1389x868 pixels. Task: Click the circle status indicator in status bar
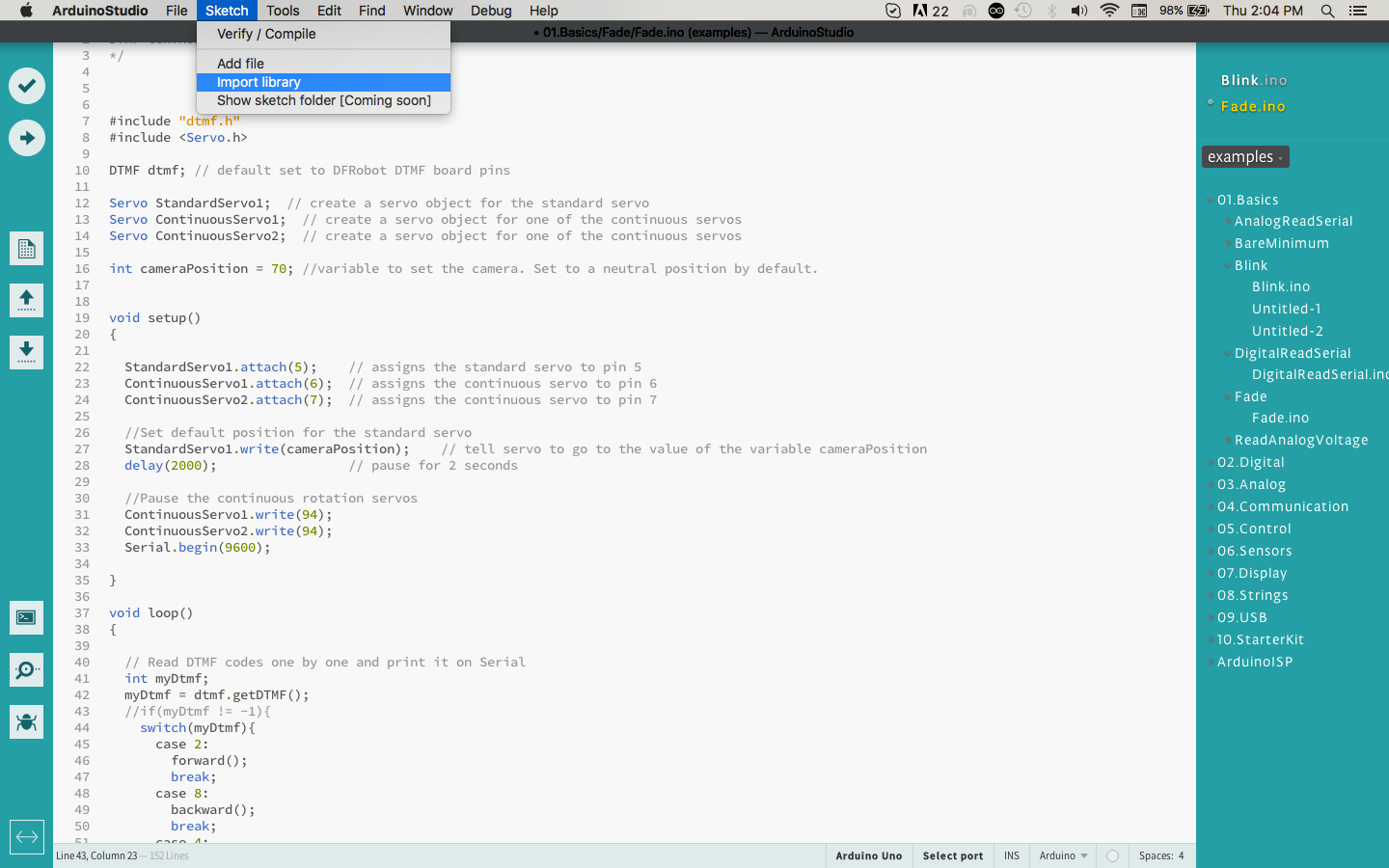pyautogui.click(x=1112, y=855)
